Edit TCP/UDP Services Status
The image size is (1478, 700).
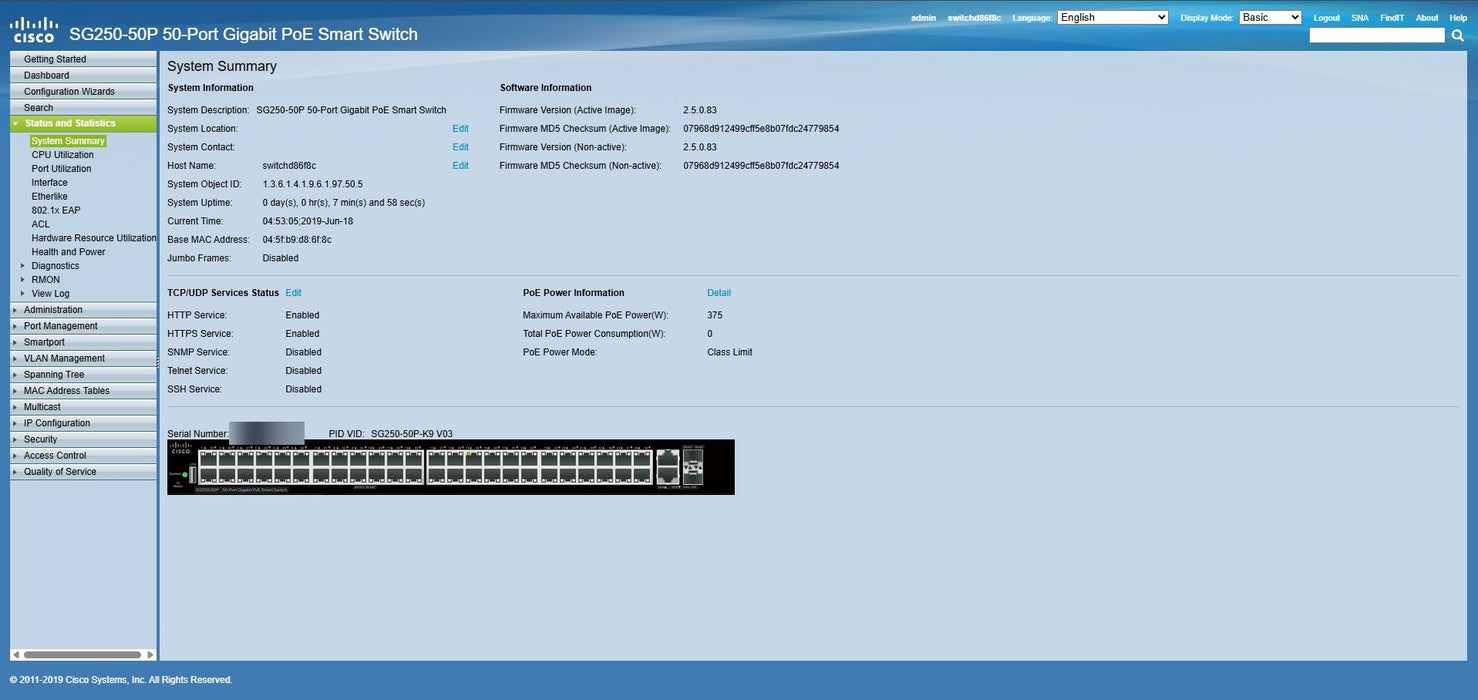[293, 293]
